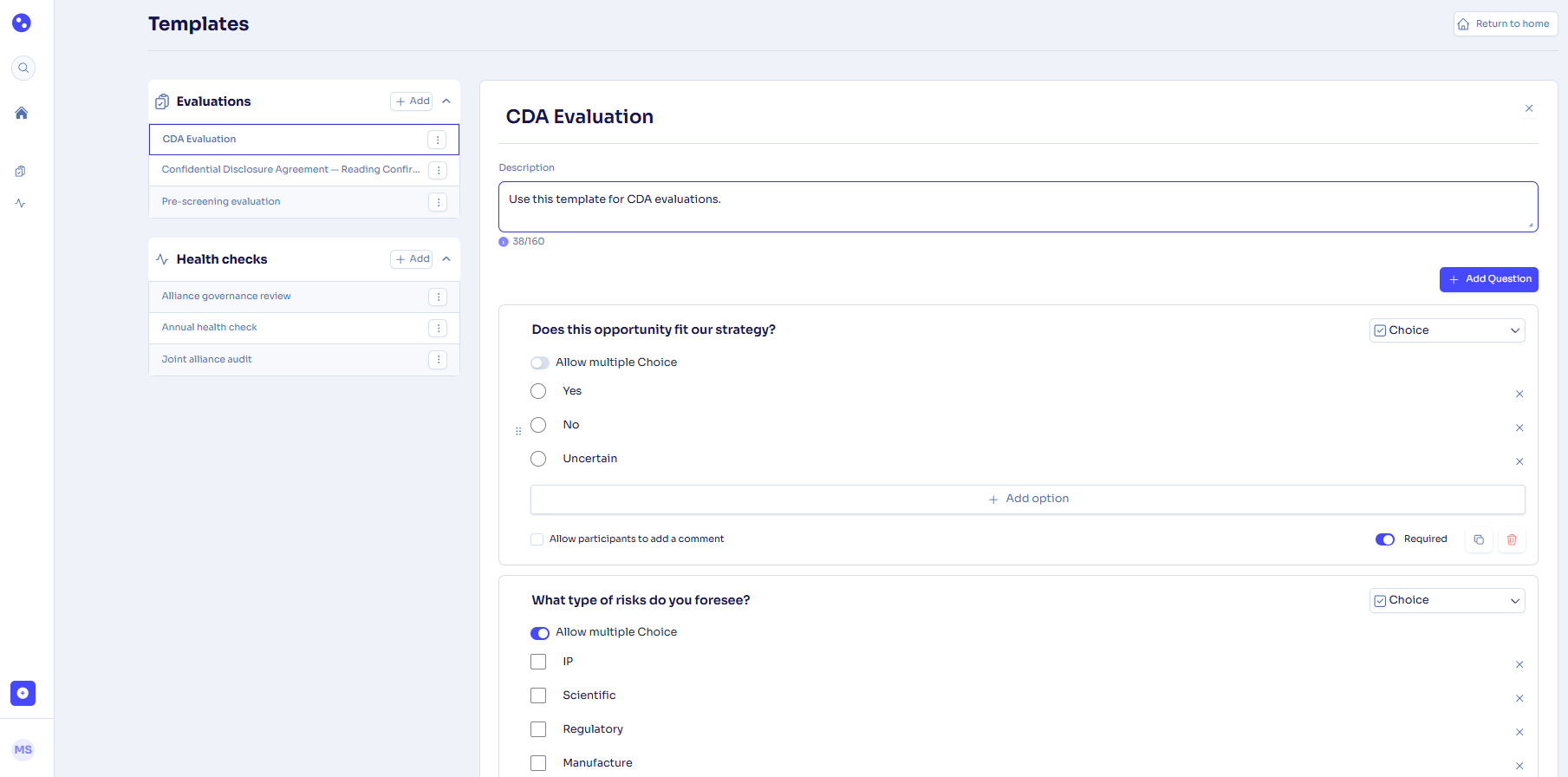Image resolution: width=1568 pixels, height=777 pixels.
Task: Open the health checks pulse icon in sidebar
Action: coord(21,203)
